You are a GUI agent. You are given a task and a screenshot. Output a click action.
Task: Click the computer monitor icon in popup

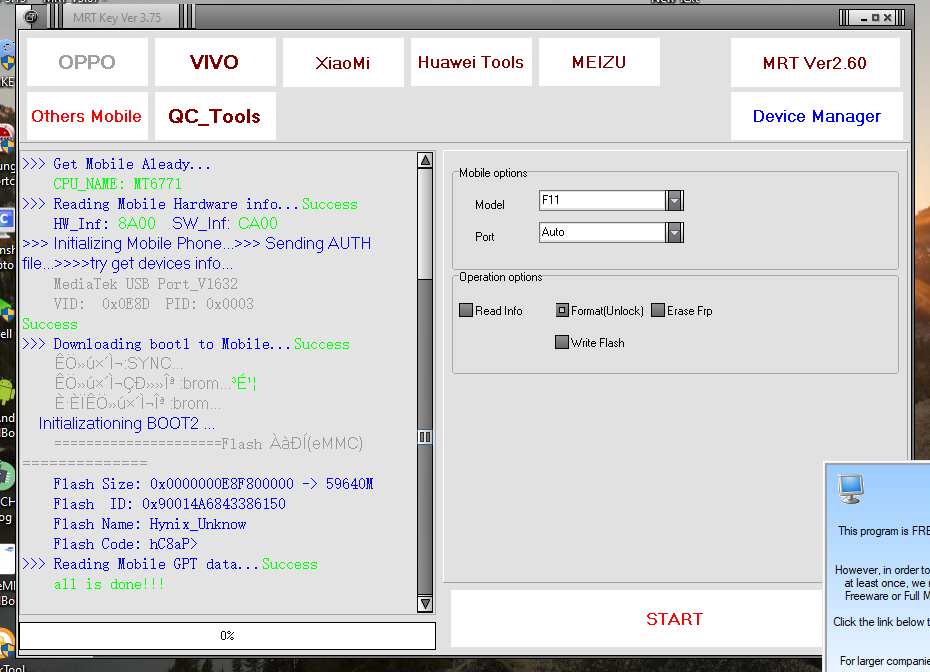tap(851, 489)
